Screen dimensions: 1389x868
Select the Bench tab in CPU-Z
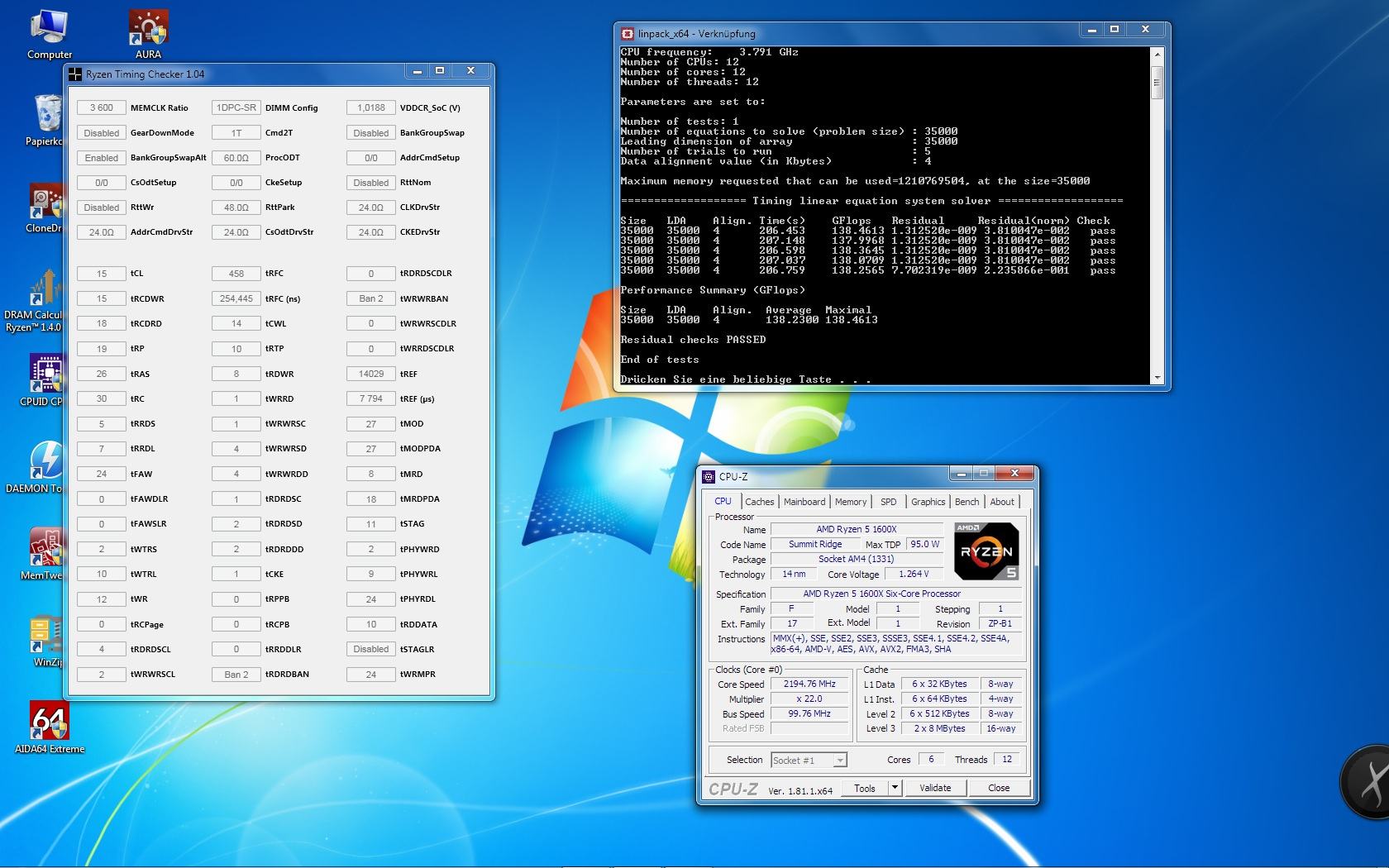click(967, 502)
